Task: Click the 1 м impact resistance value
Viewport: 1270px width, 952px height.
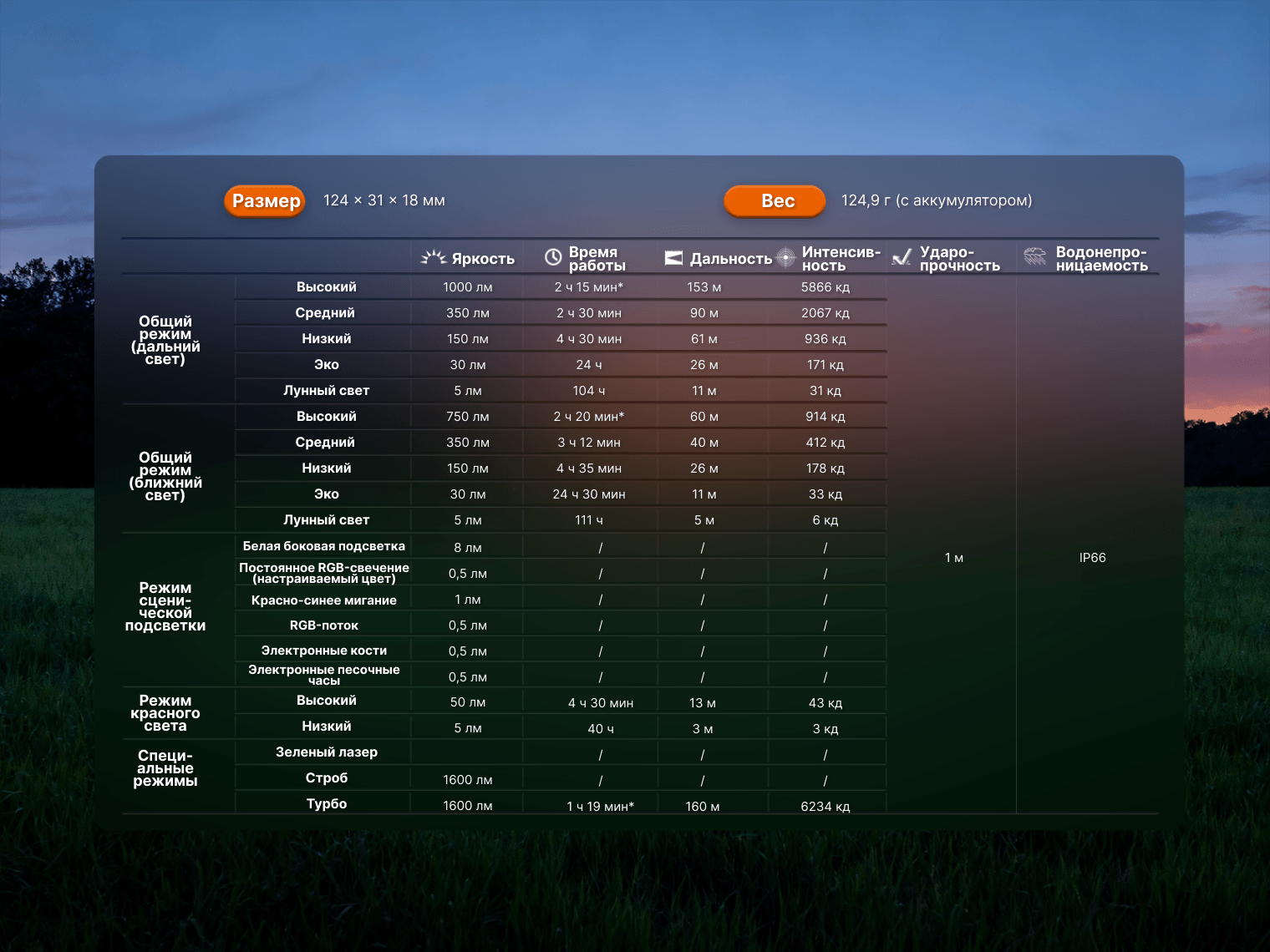Action: (954, 558)
